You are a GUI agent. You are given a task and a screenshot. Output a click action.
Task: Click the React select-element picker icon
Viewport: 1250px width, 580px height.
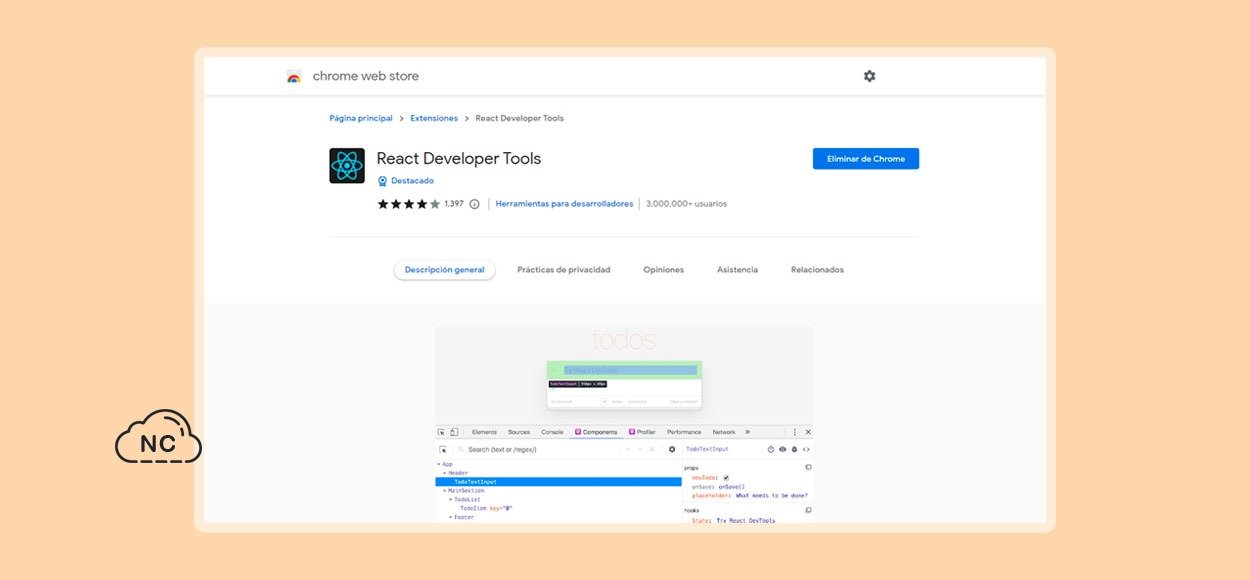point(443,450)
